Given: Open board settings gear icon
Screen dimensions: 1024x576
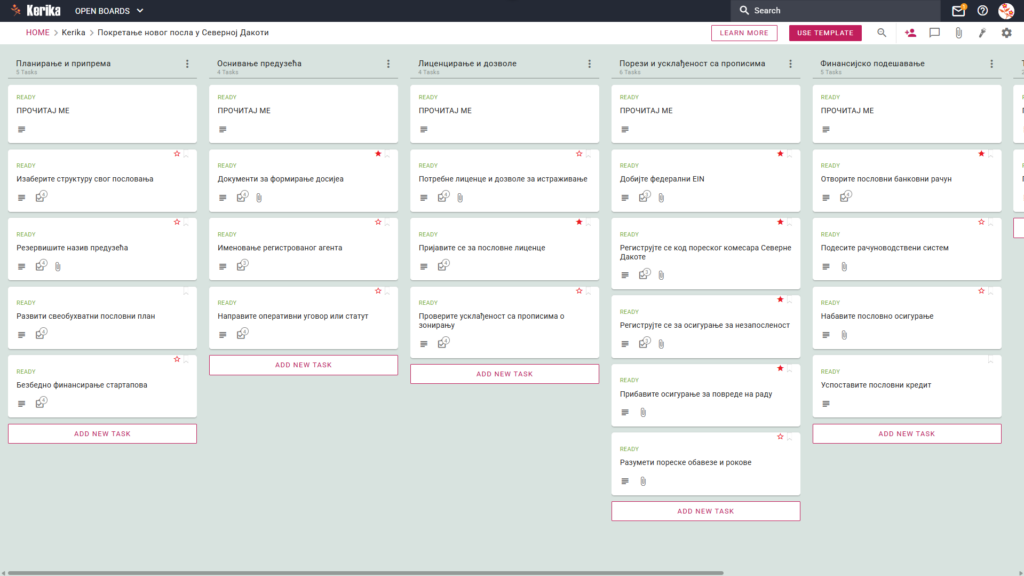Looking at the screenshot, I should tap(1006, 33).
